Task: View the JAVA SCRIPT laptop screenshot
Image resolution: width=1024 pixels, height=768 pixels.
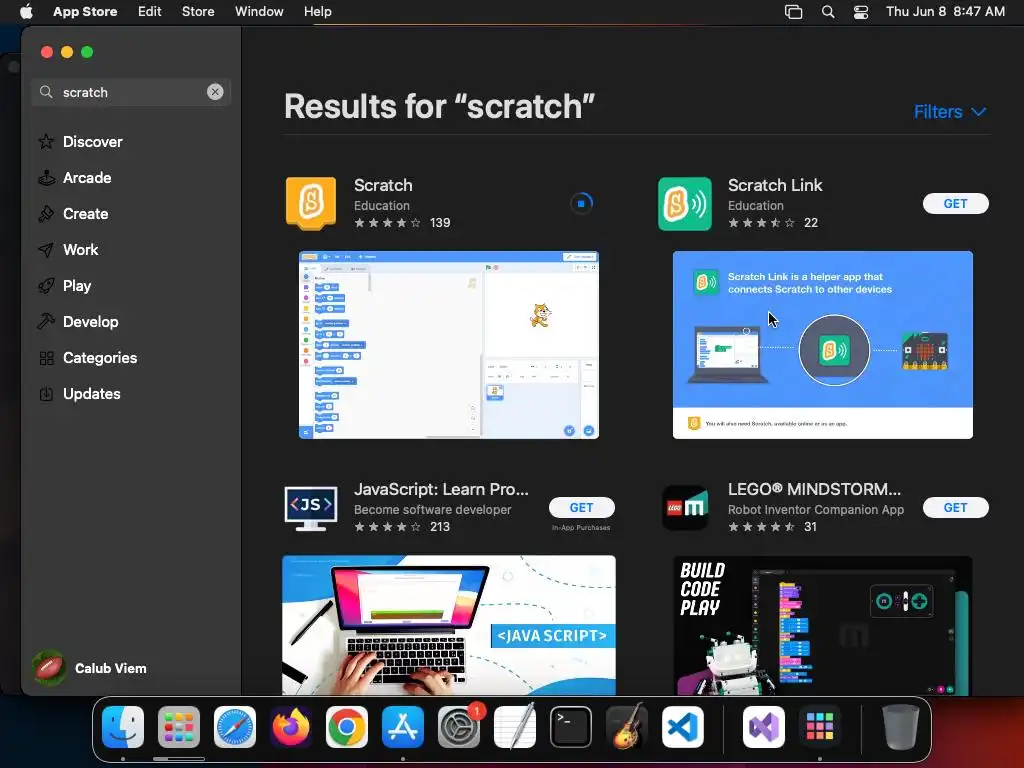Action: pos(449,625)
